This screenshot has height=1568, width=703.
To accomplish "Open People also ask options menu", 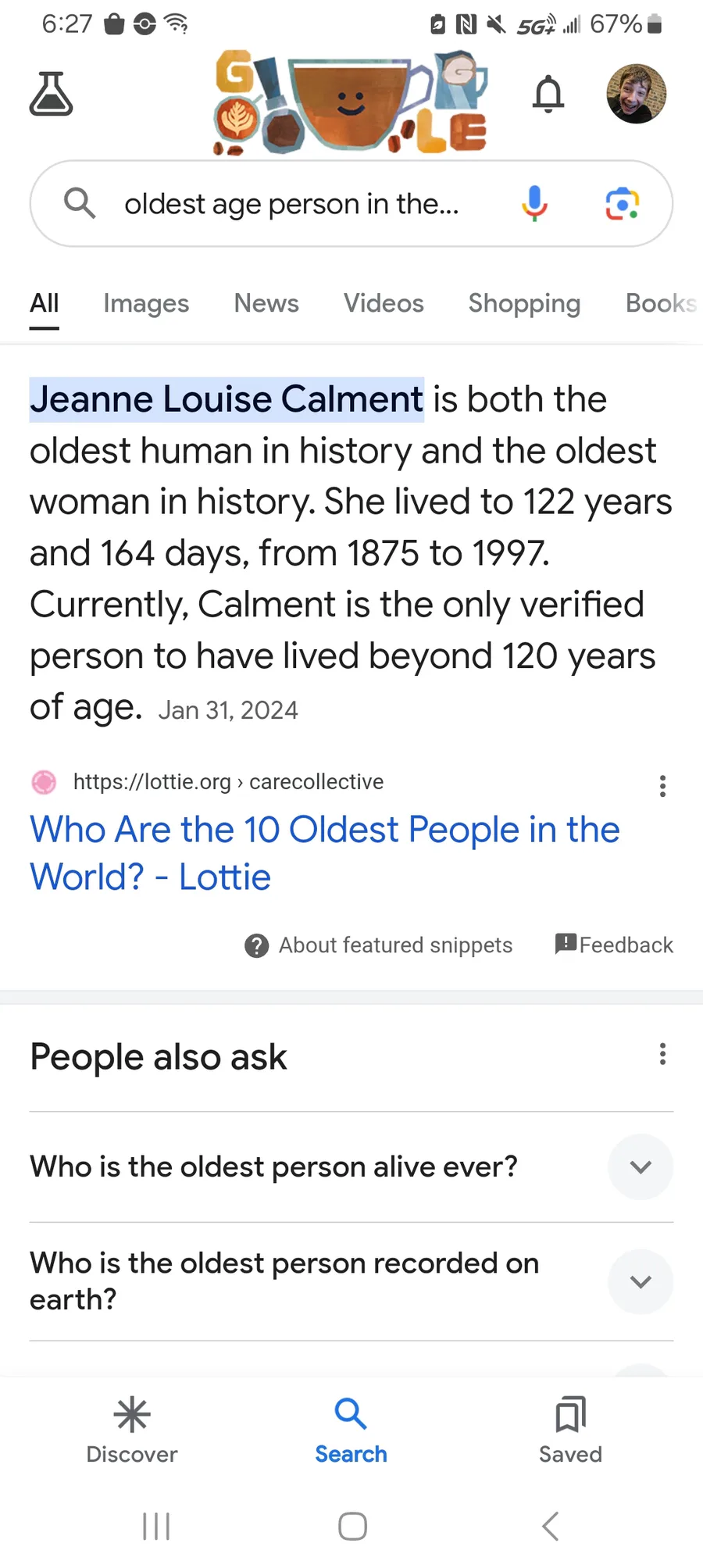I will click(662, 1055).
